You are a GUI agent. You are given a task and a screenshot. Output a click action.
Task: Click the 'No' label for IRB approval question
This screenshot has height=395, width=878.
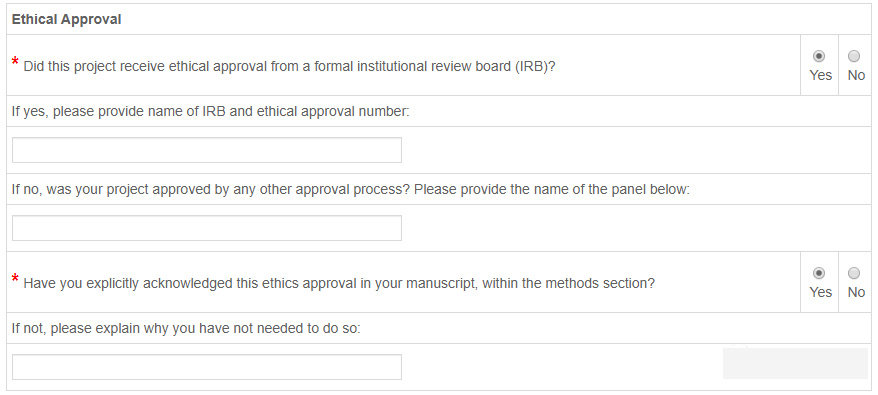pos(856,75)
